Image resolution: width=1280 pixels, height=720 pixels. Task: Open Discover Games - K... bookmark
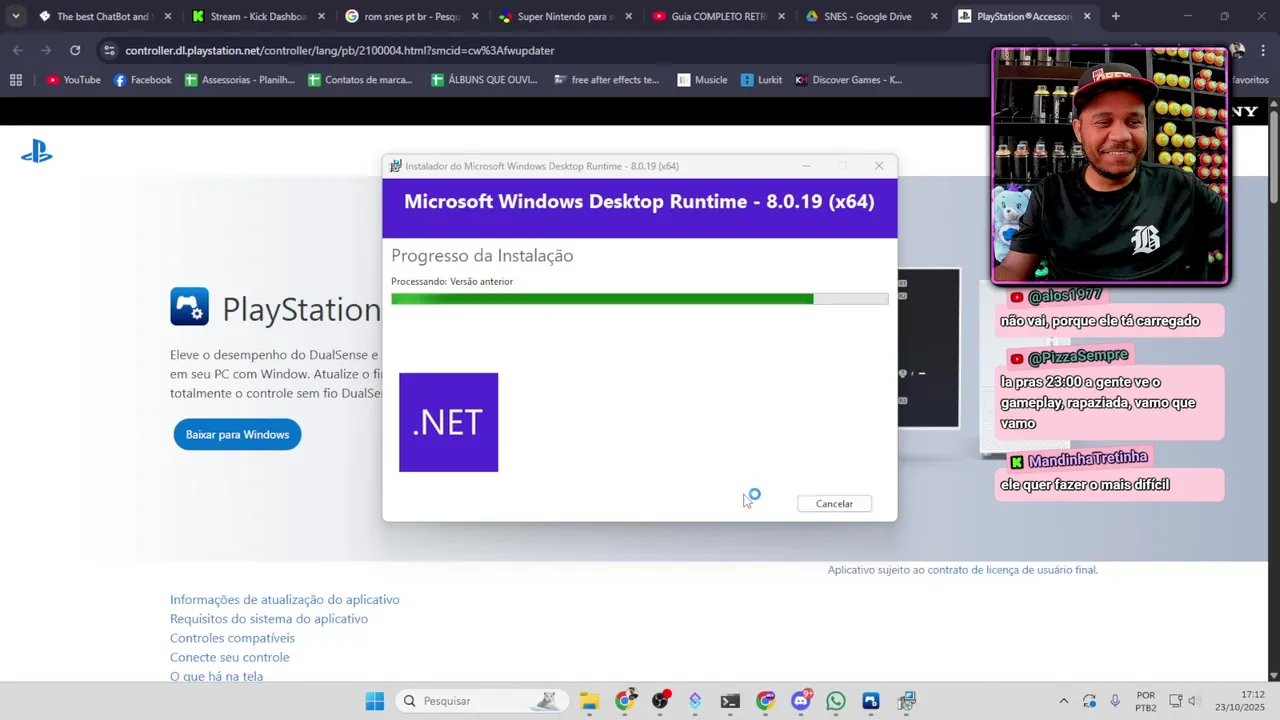pos(848,80)
